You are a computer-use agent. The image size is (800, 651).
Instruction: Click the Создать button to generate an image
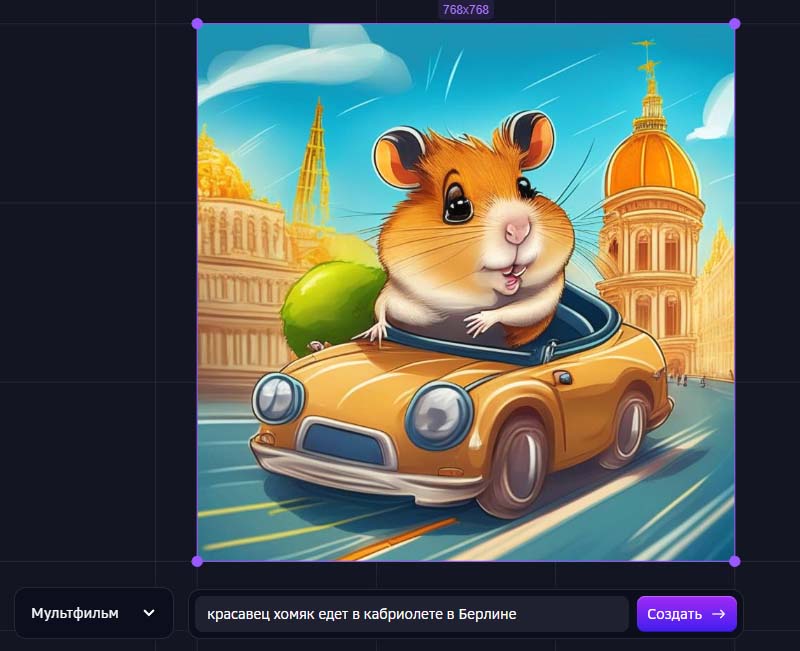(x=687, y=614)
